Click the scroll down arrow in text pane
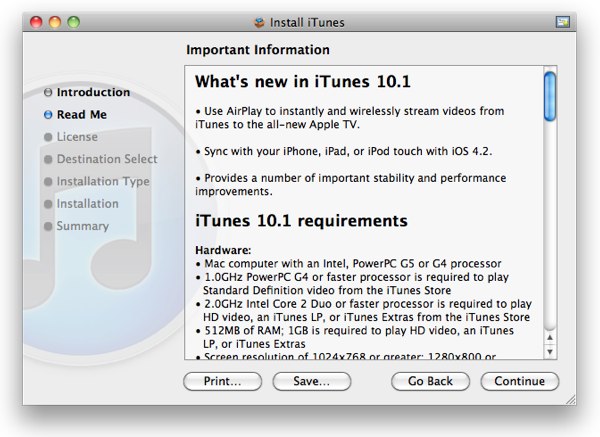Screen dimensions: 600x437 [550, 351]
